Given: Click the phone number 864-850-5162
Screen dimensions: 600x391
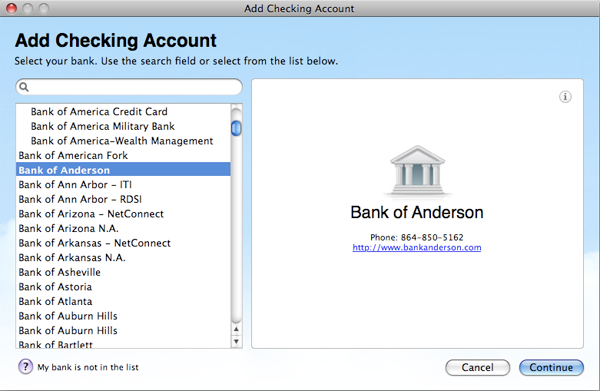Looking at the screenshot, I should [432, 237].
